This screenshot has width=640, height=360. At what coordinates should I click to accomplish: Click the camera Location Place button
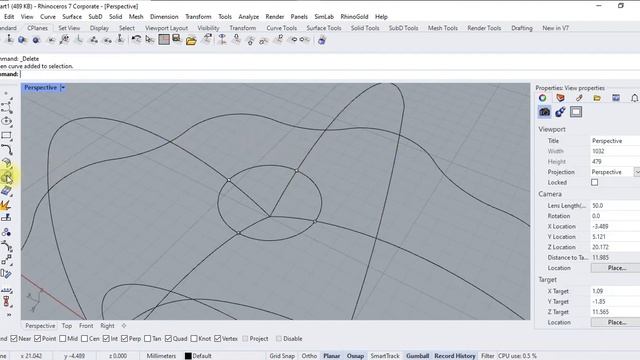pos(616,268)
